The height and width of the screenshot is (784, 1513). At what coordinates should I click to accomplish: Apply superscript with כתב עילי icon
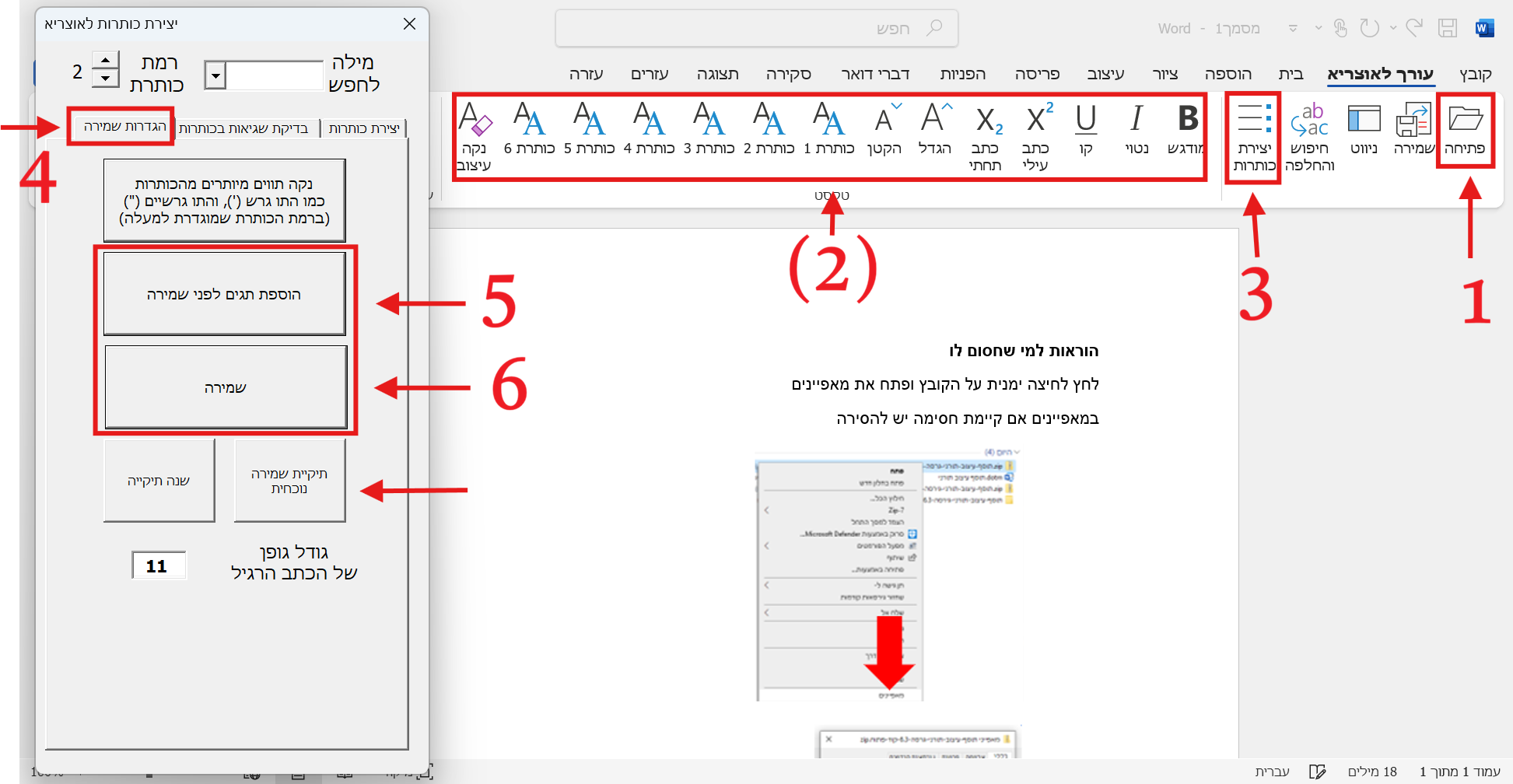point(1037,119)
